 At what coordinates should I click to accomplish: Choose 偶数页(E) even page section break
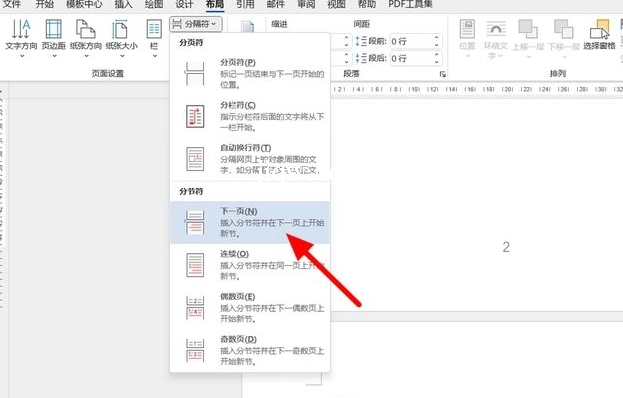pos(250,307)
